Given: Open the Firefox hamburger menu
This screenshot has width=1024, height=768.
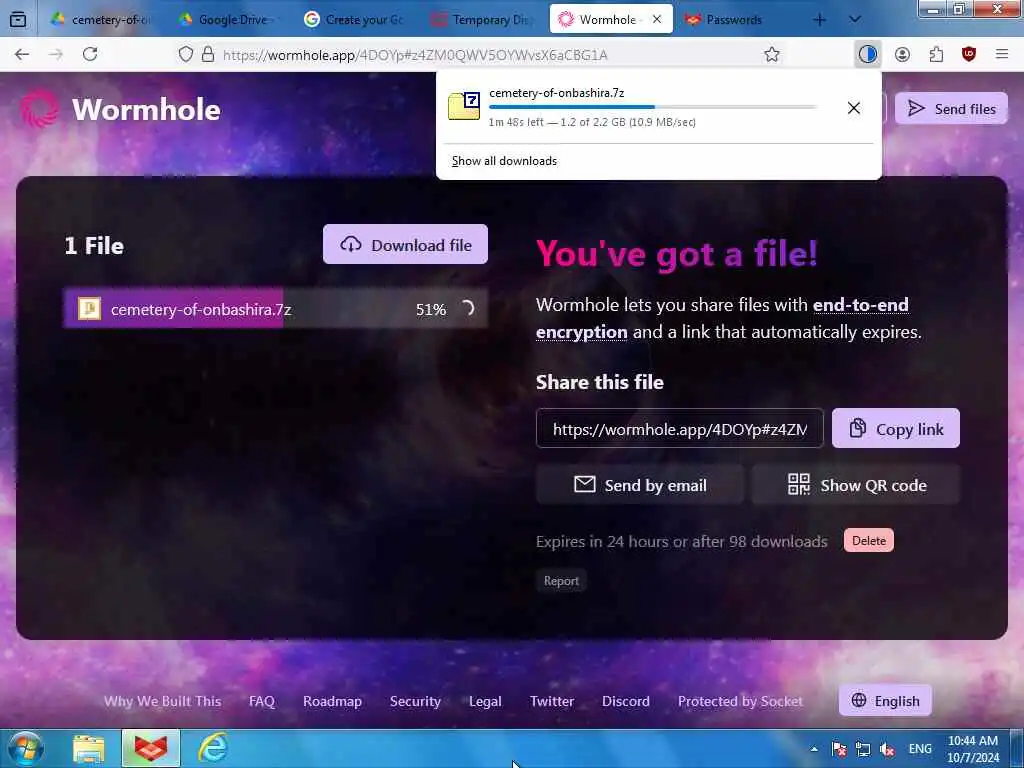Looking at the screenshot, I should click(1002, 54).
